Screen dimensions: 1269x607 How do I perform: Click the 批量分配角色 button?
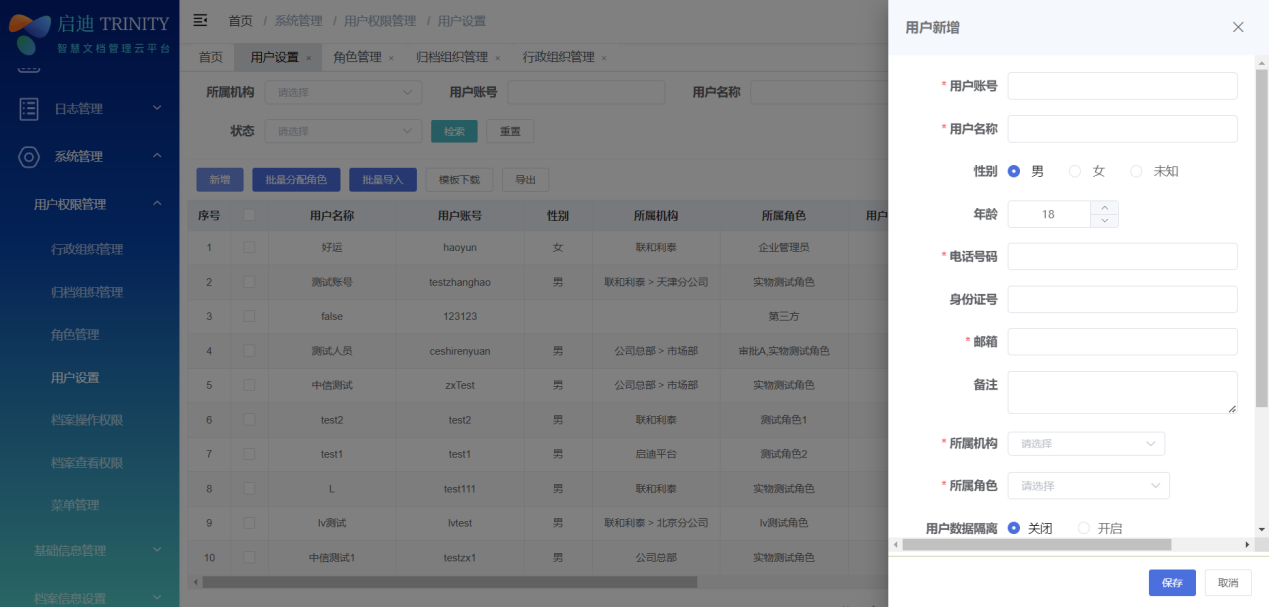point(296,180)
